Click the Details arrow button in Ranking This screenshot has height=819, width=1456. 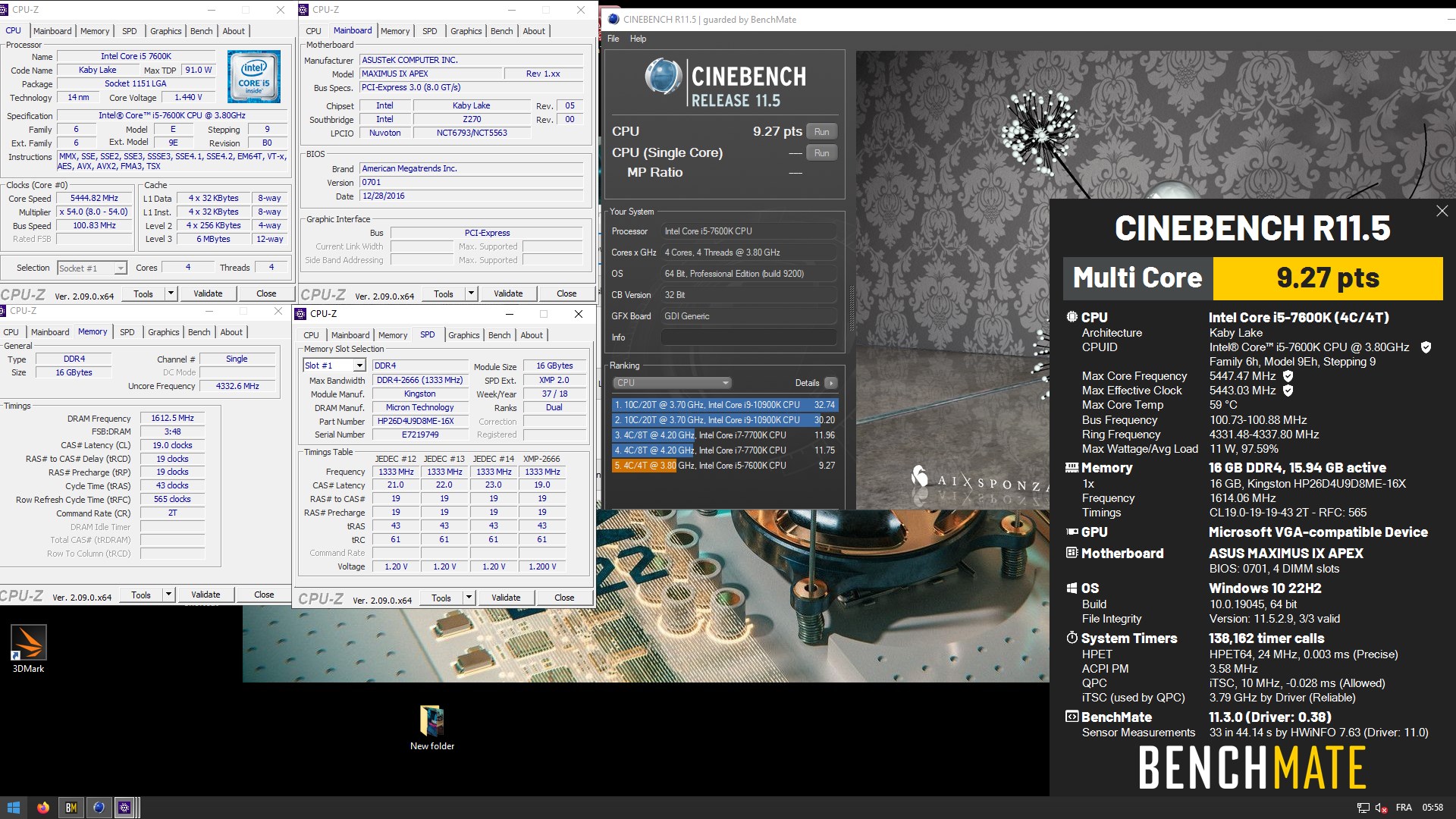pyautogui.click(x=831, y=383)
